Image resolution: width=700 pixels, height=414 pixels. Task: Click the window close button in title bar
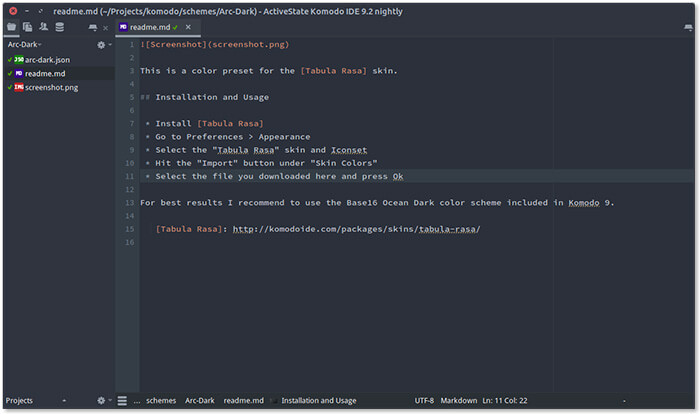point(13,11)
